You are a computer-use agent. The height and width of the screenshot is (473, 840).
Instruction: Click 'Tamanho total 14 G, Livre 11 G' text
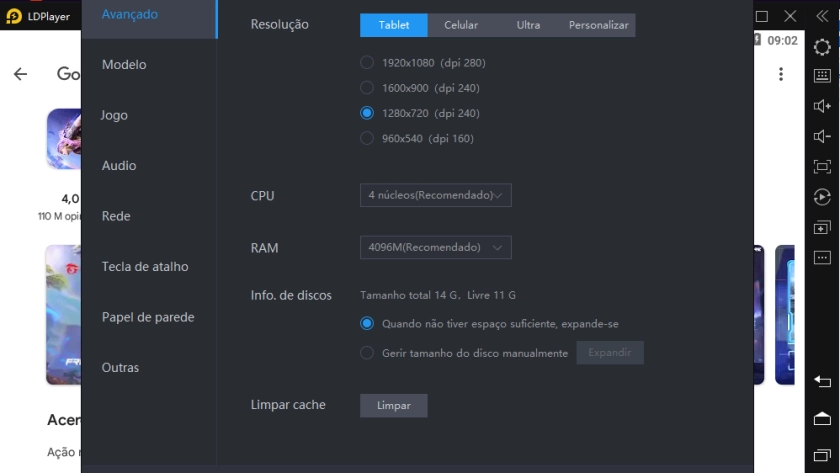(x=438, y=295)
